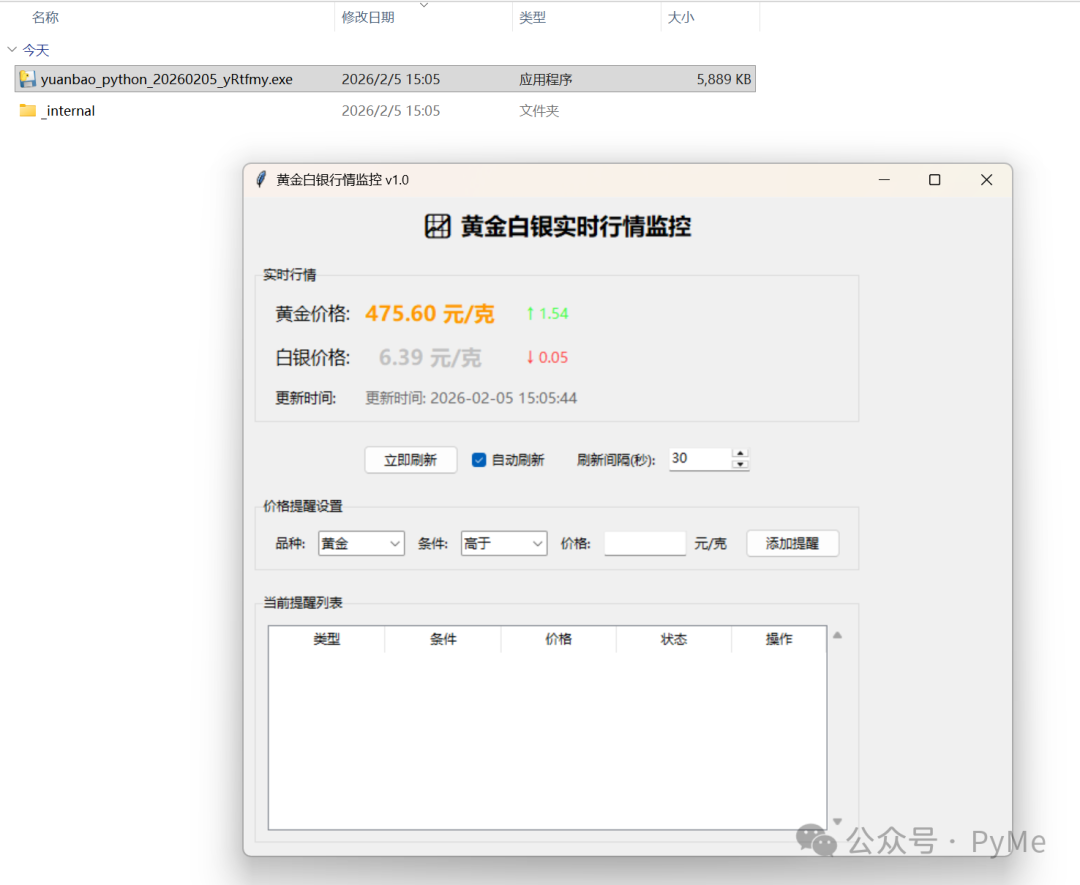Click the 刷新间隔 value field showing 30
Screen dimensions: 1080x885
700,459
